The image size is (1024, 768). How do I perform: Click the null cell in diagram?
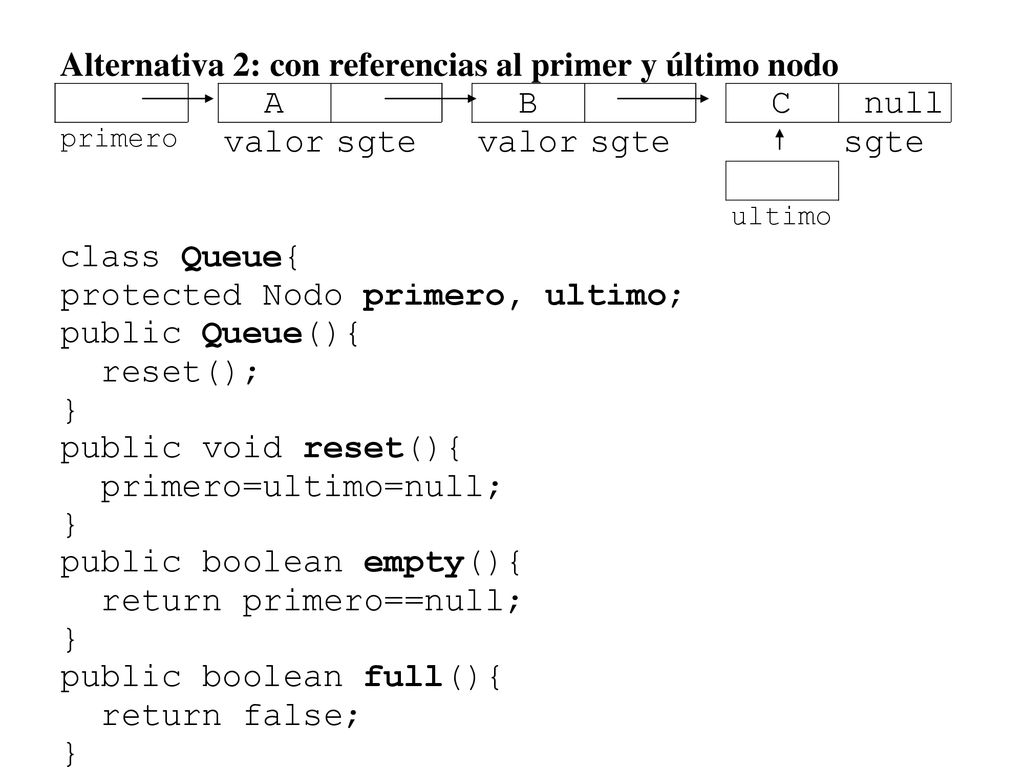coord(895,103)
